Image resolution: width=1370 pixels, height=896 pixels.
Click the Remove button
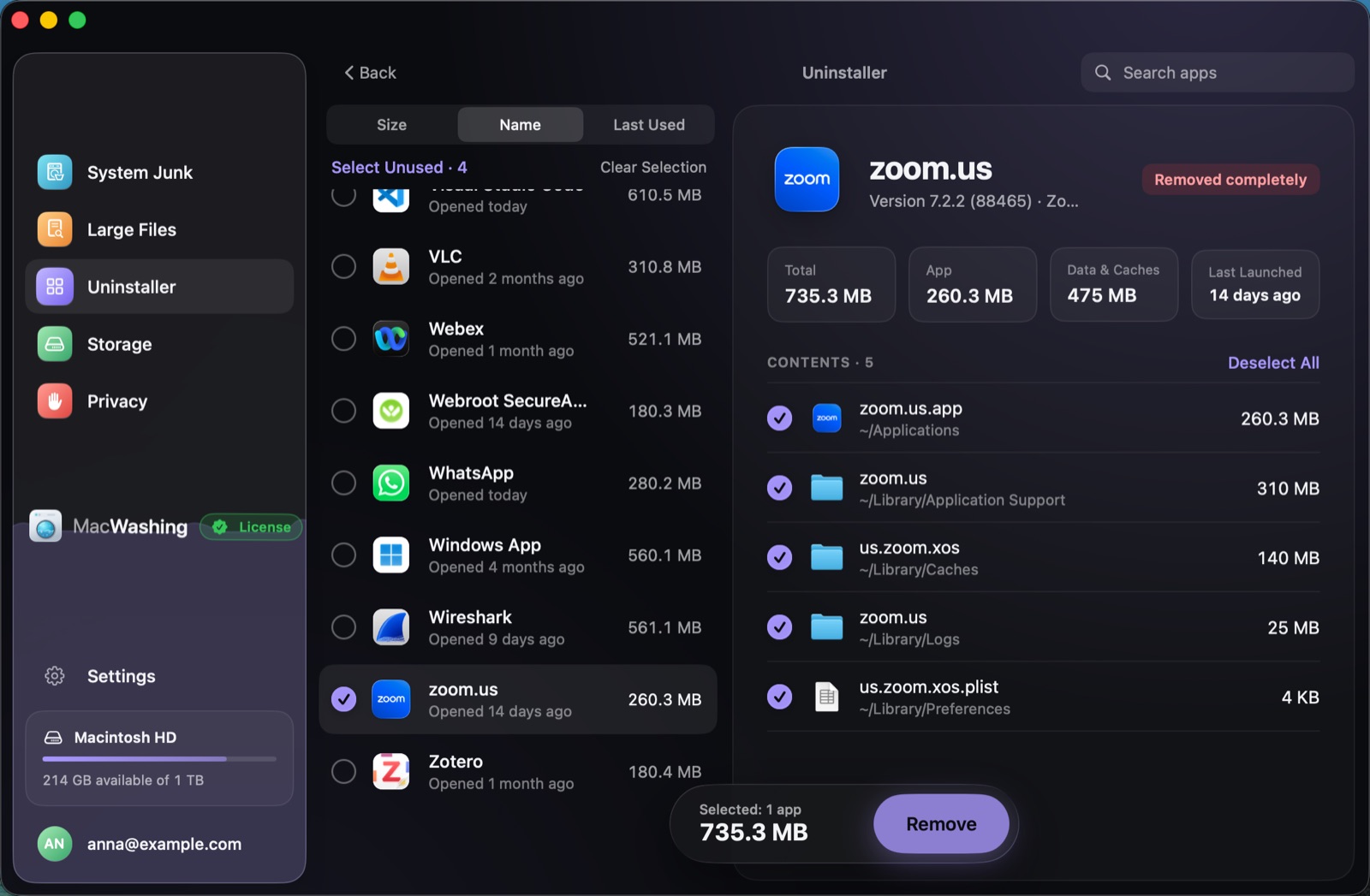[941, 824]
